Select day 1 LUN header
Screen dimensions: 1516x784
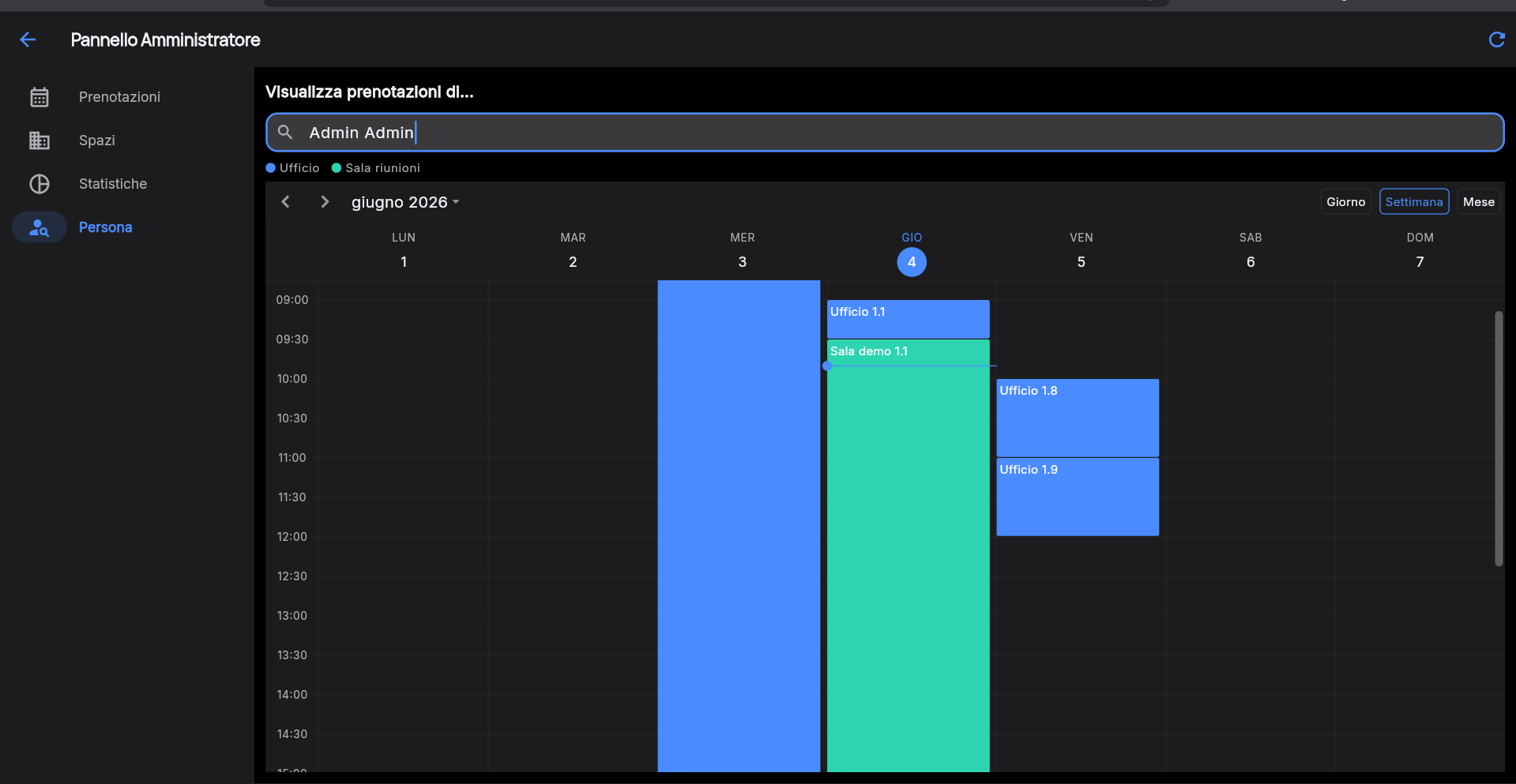pyautogui.click(x=404, y=251)
